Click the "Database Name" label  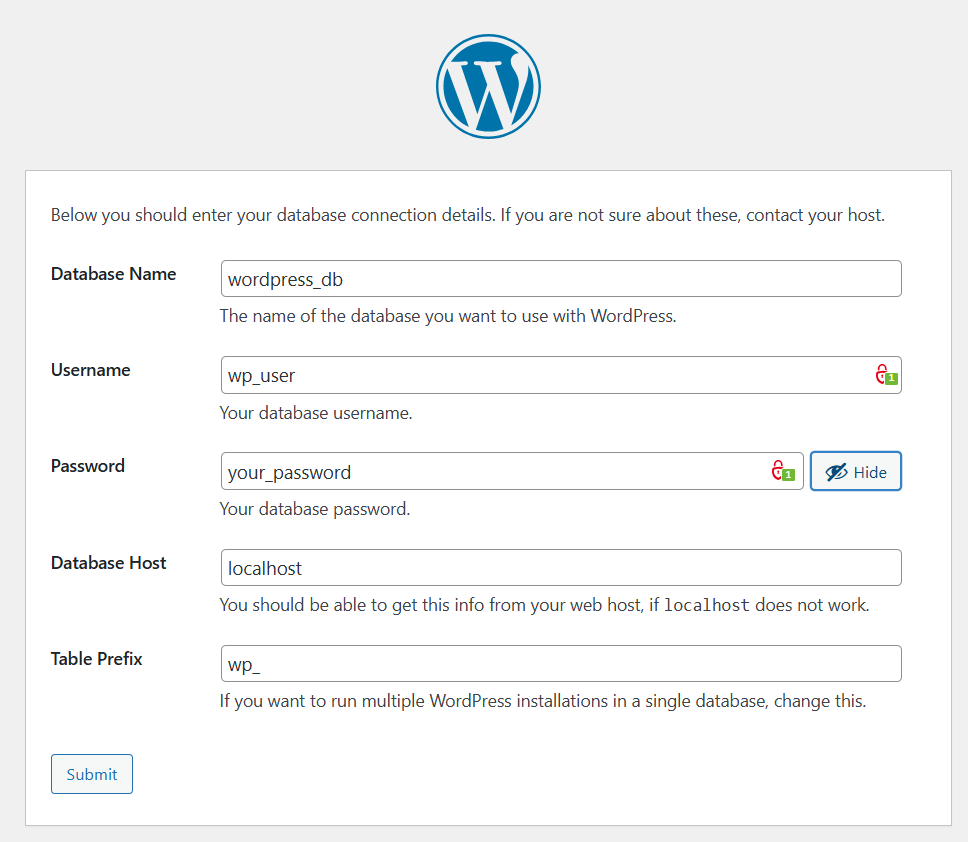tap(113, 274)
